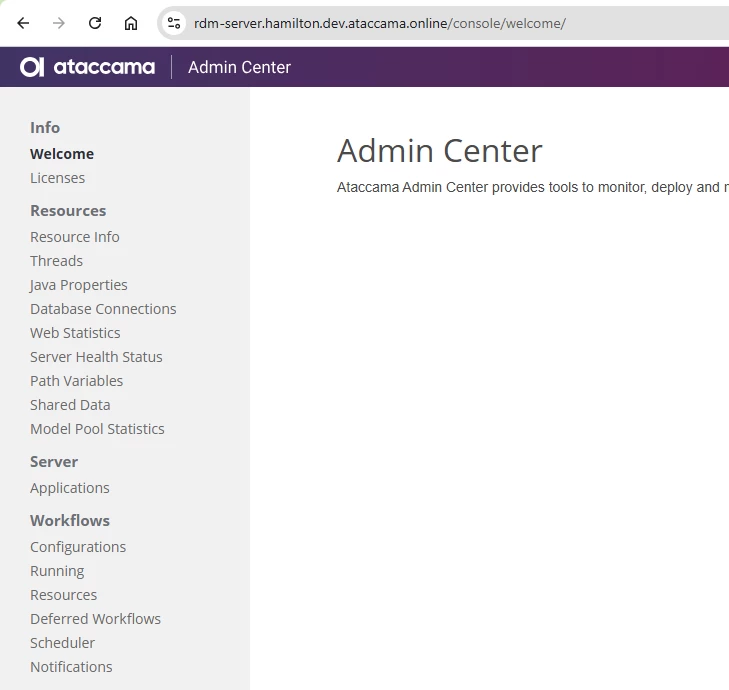
Task: Open Resources under Workflows
Action: (64, 595)
